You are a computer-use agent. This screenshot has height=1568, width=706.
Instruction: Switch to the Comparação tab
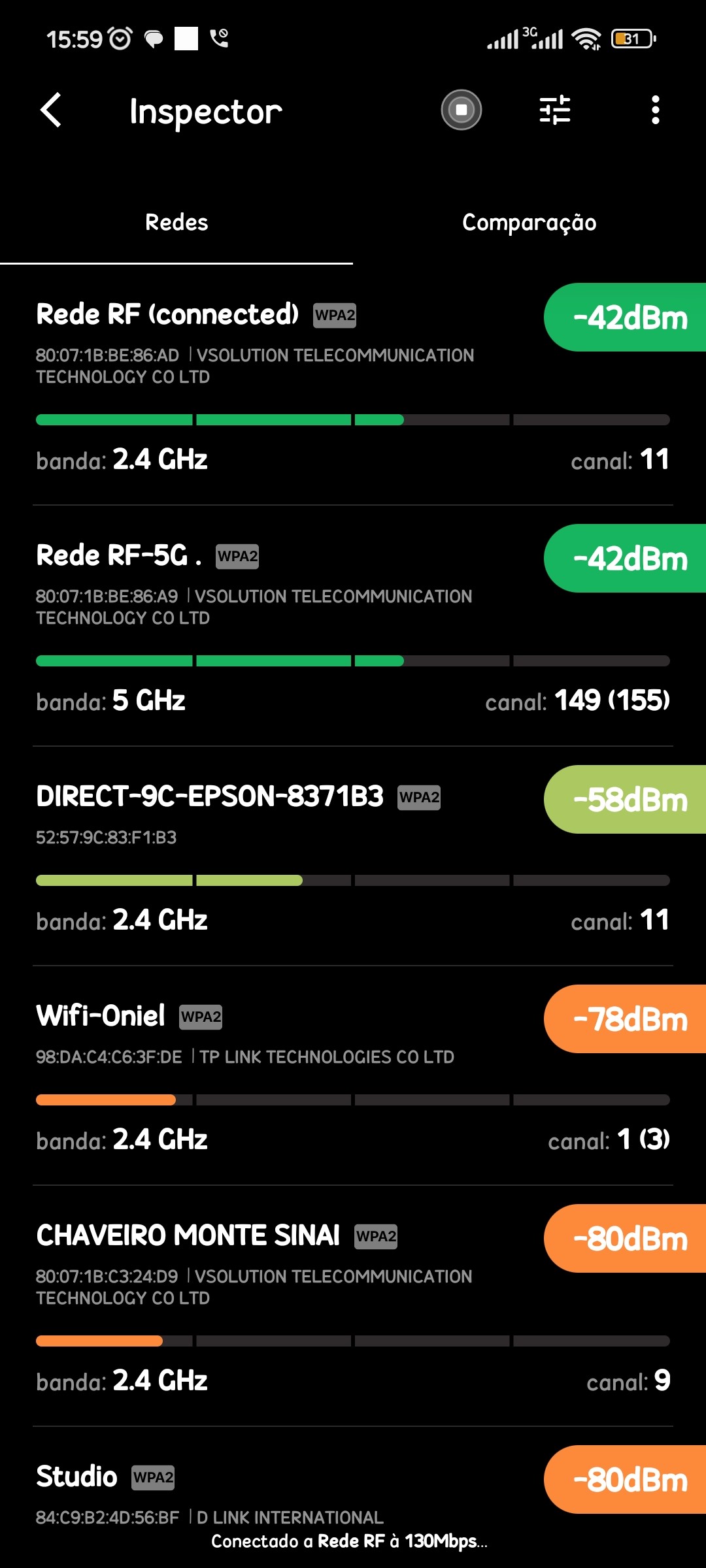coord(529,223)
